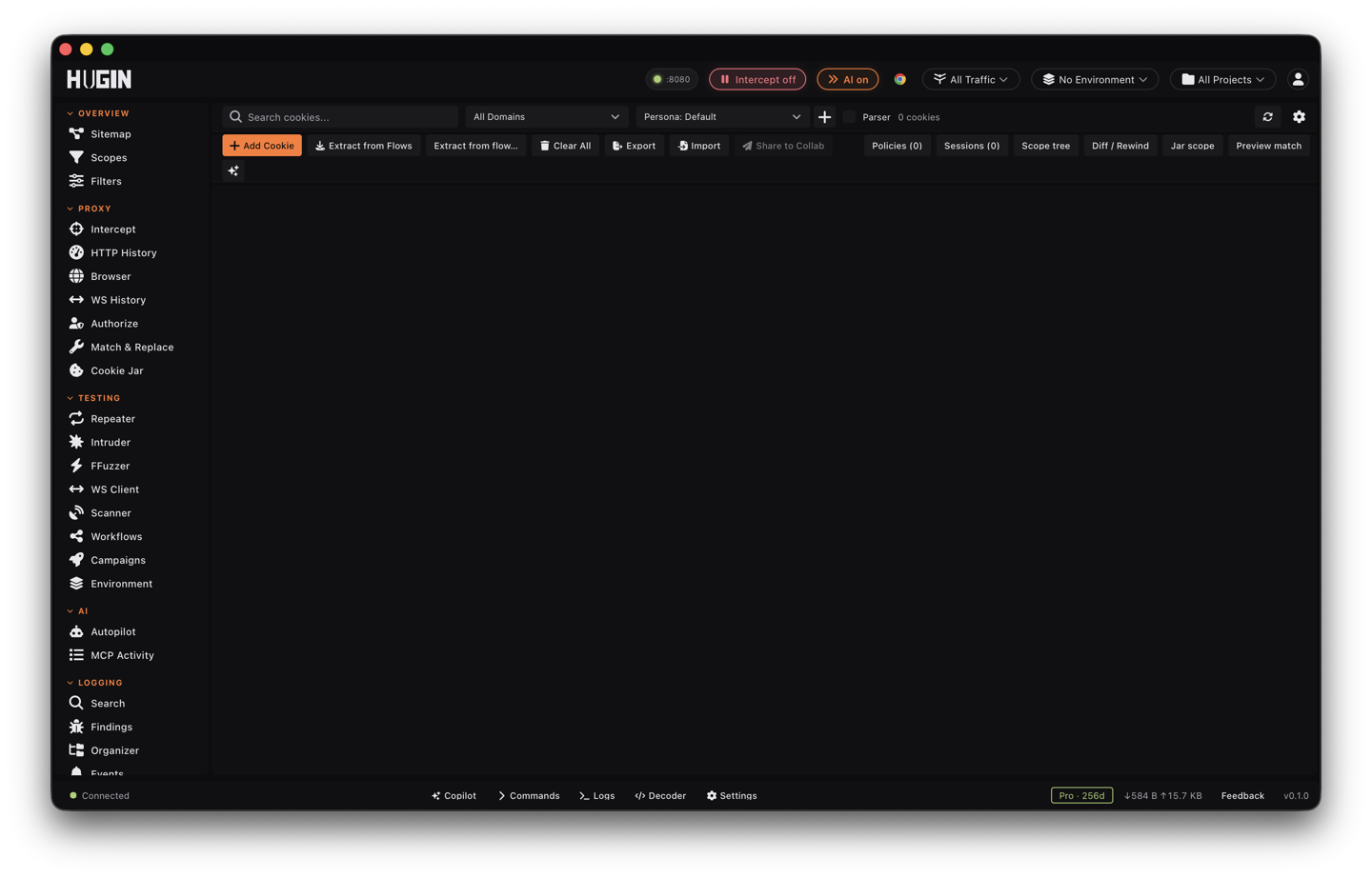Open the Decoder panel in bottom bar

(x=660, y=796)
